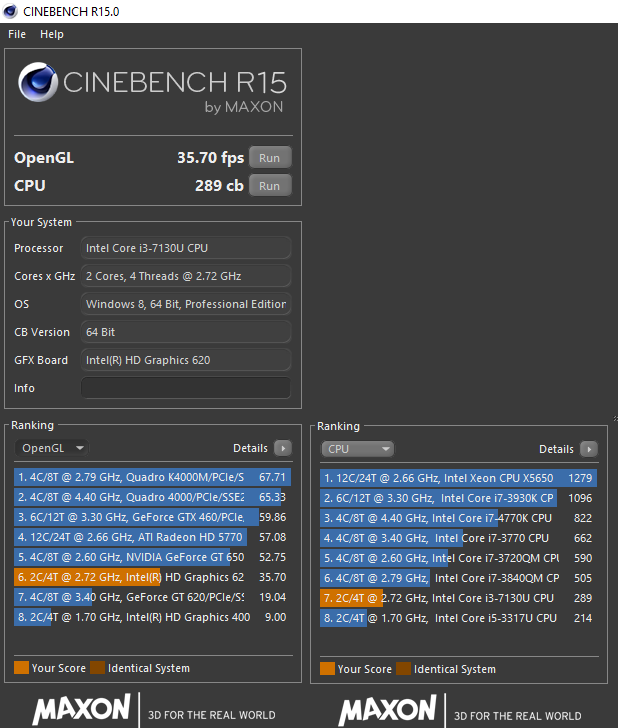
Task: Click the right MAXON footer logo
Action: pyautogui.click(x=388, y=711)
